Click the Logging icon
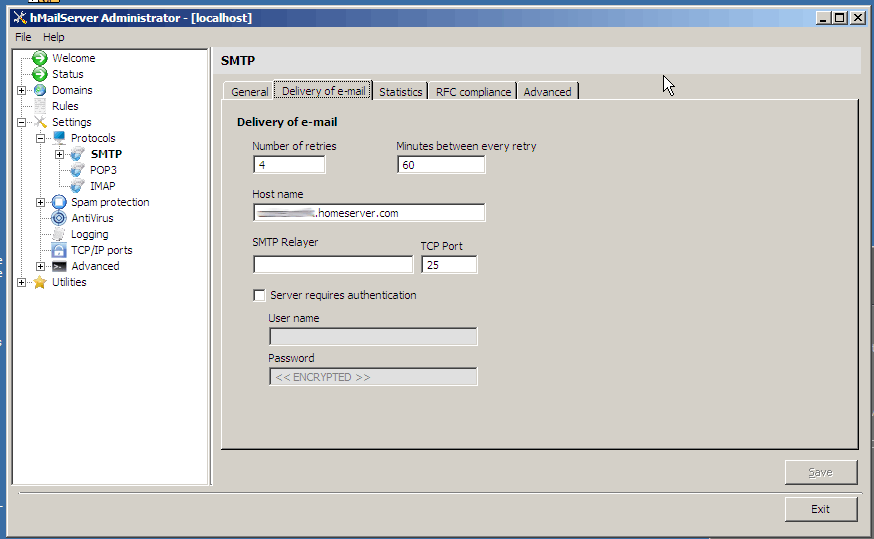The height and width of the screenshot is (539, 874). [59, 234]
